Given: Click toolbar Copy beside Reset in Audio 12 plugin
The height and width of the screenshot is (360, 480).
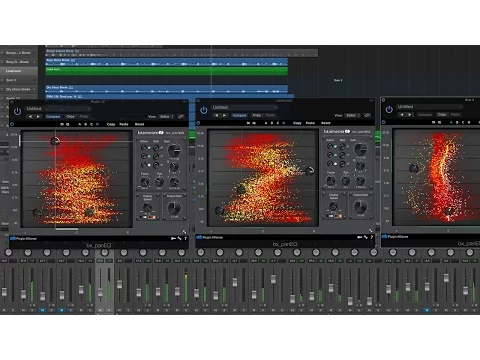Looking at the screenshot, I should click(111, 124).
